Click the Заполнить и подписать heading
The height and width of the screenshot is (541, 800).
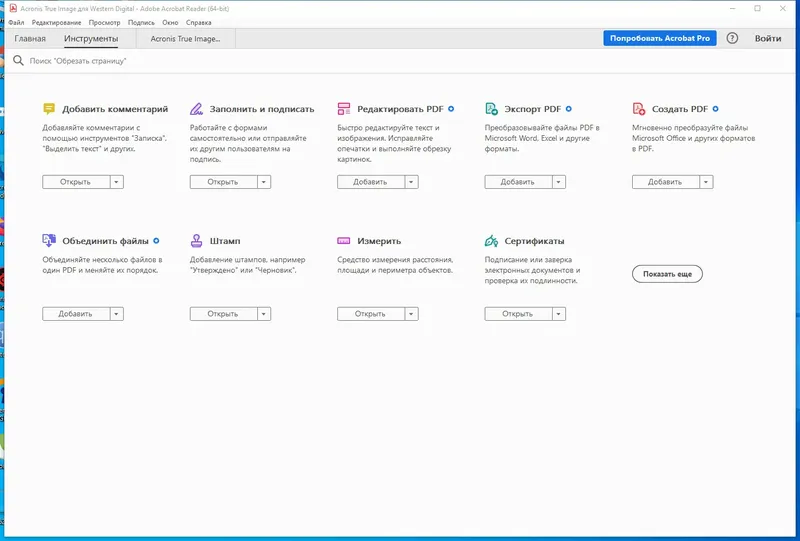pos(262,109)
